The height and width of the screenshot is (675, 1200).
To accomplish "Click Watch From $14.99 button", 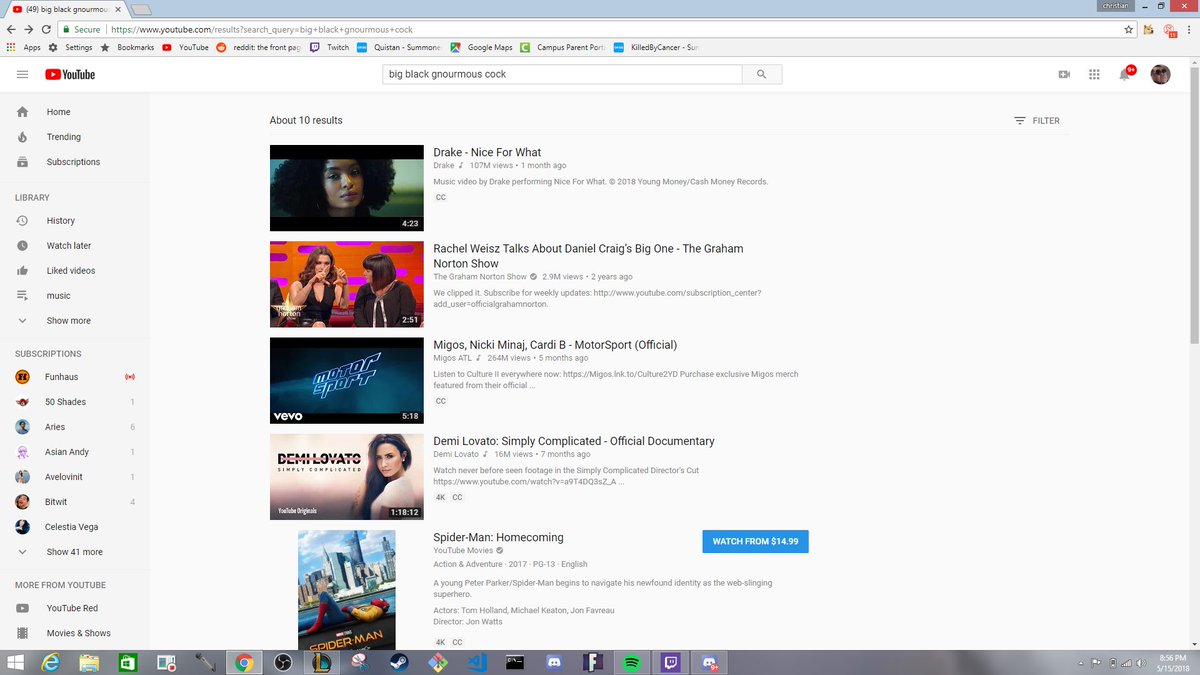I will tap(755, 541).
